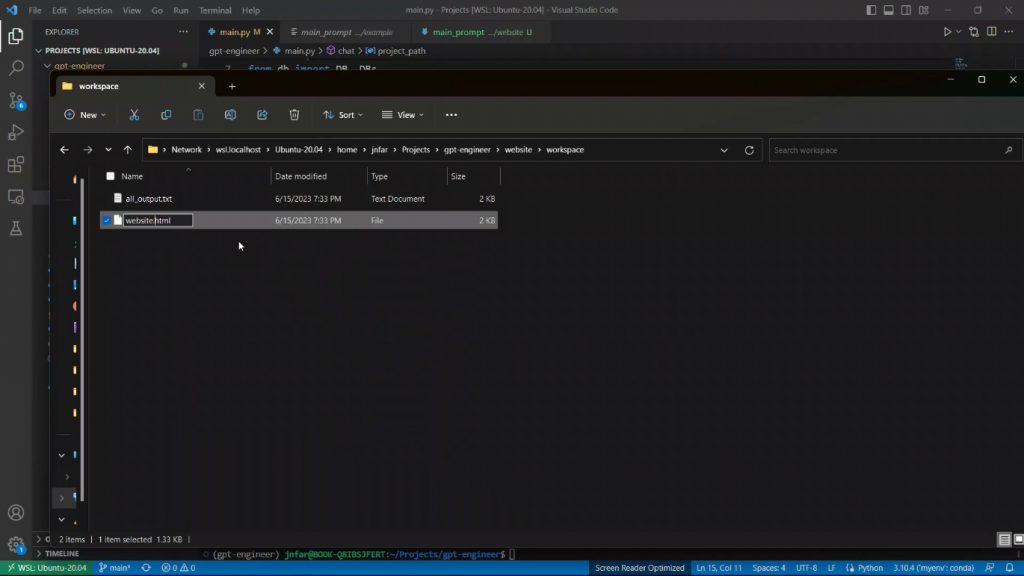Viewport: 1024px width, 576px height.
Task: Click the Cut icon in Explorer toolbar
Action: [x=134, y=115]
